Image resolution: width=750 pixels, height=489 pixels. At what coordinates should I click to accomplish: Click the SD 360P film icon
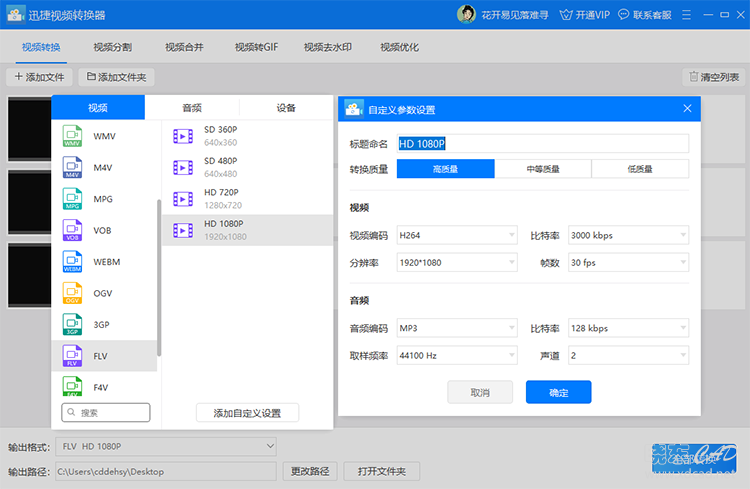pos(183,136)
